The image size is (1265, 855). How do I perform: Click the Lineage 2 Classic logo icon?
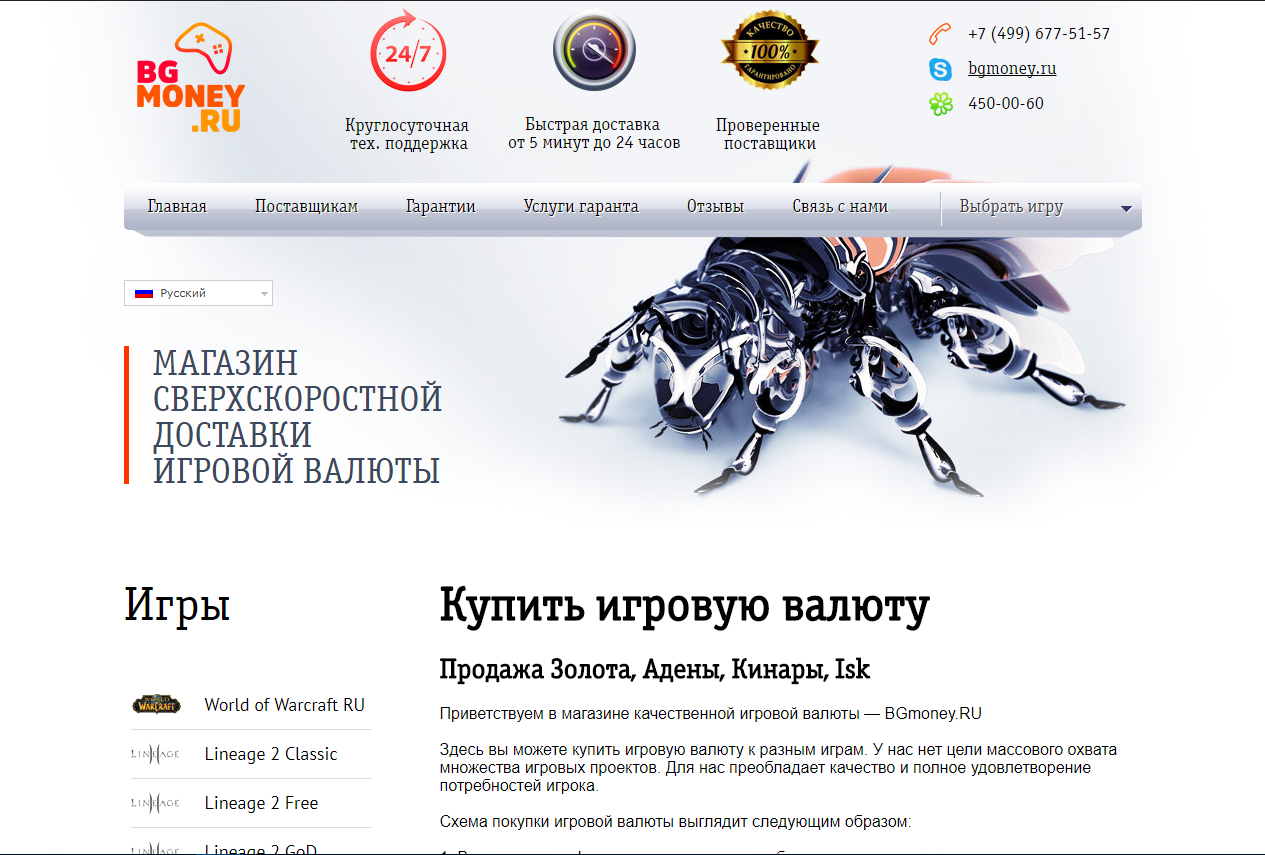(156, 754)
